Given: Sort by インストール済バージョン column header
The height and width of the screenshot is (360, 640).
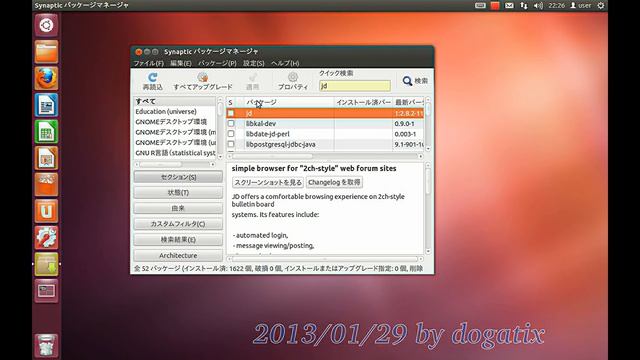Looking at the screenshot, I should [x=363, y=102].
